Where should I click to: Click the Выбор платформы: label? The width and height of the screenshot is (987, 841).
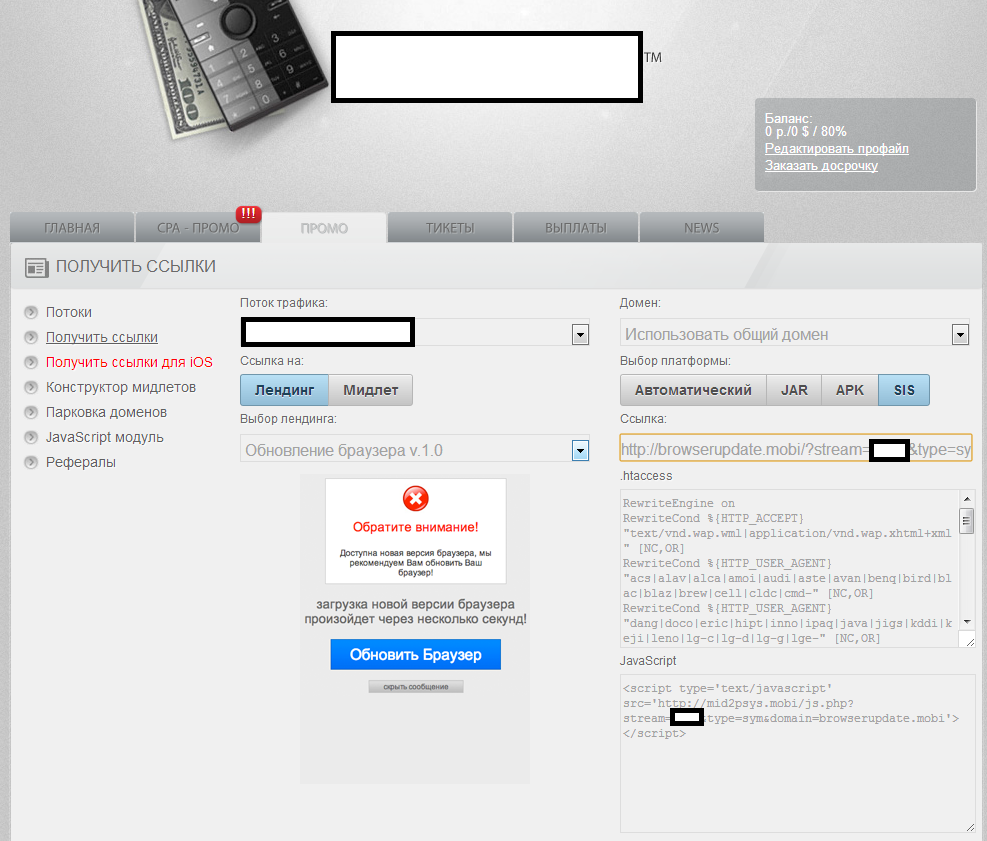(675, 361)
